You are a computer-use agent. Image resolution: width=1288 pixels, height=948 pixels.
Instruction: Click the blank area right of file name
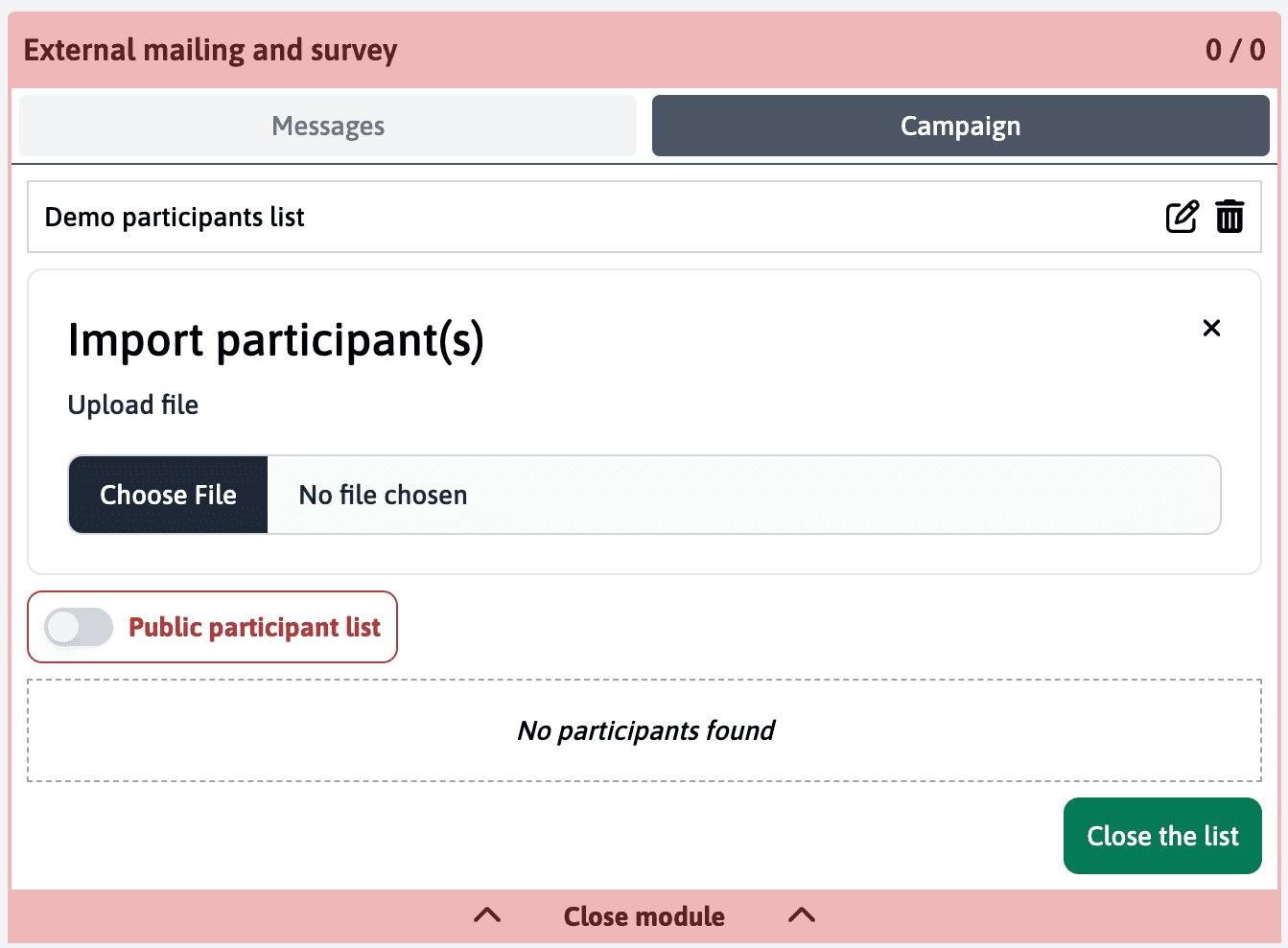(x=844, y=496)
